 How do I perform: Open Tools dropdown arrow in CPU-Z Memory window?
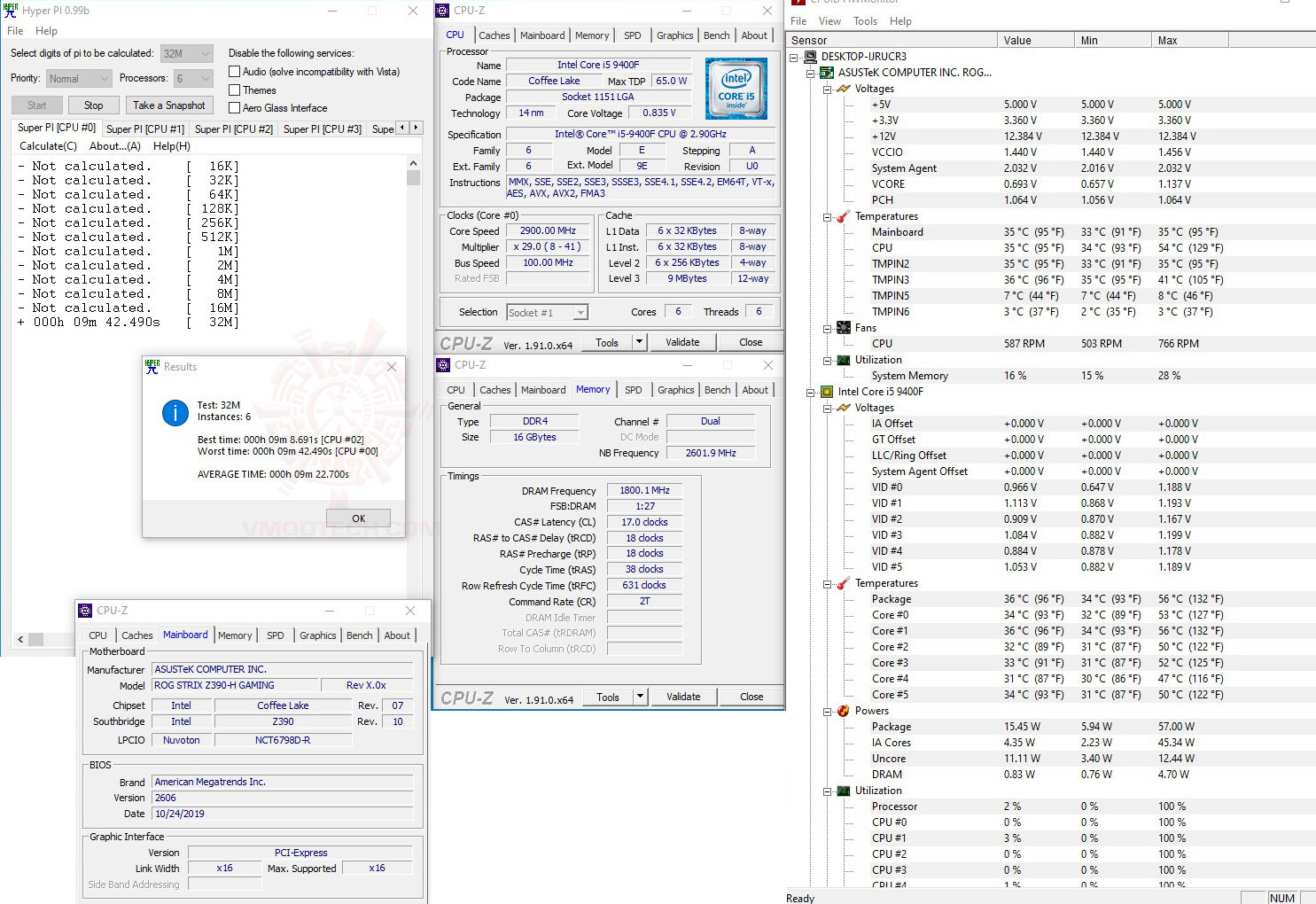pyautogui.click(x=640, y=697)
